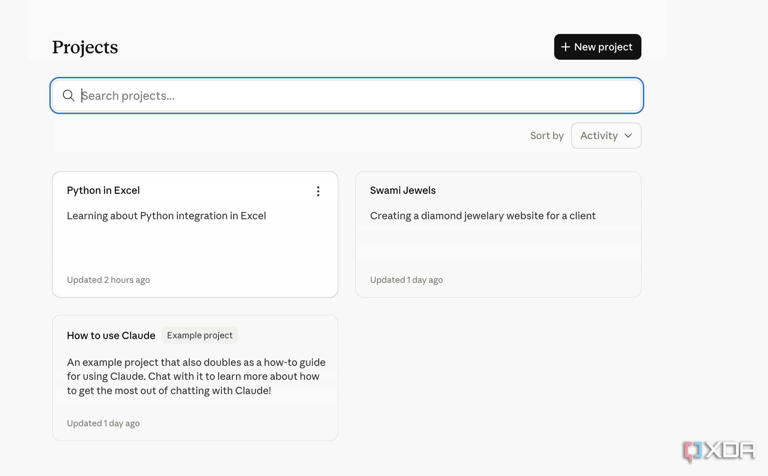
Task: Open the three-dot menu on Python in Excel
Action: [318, 191]
